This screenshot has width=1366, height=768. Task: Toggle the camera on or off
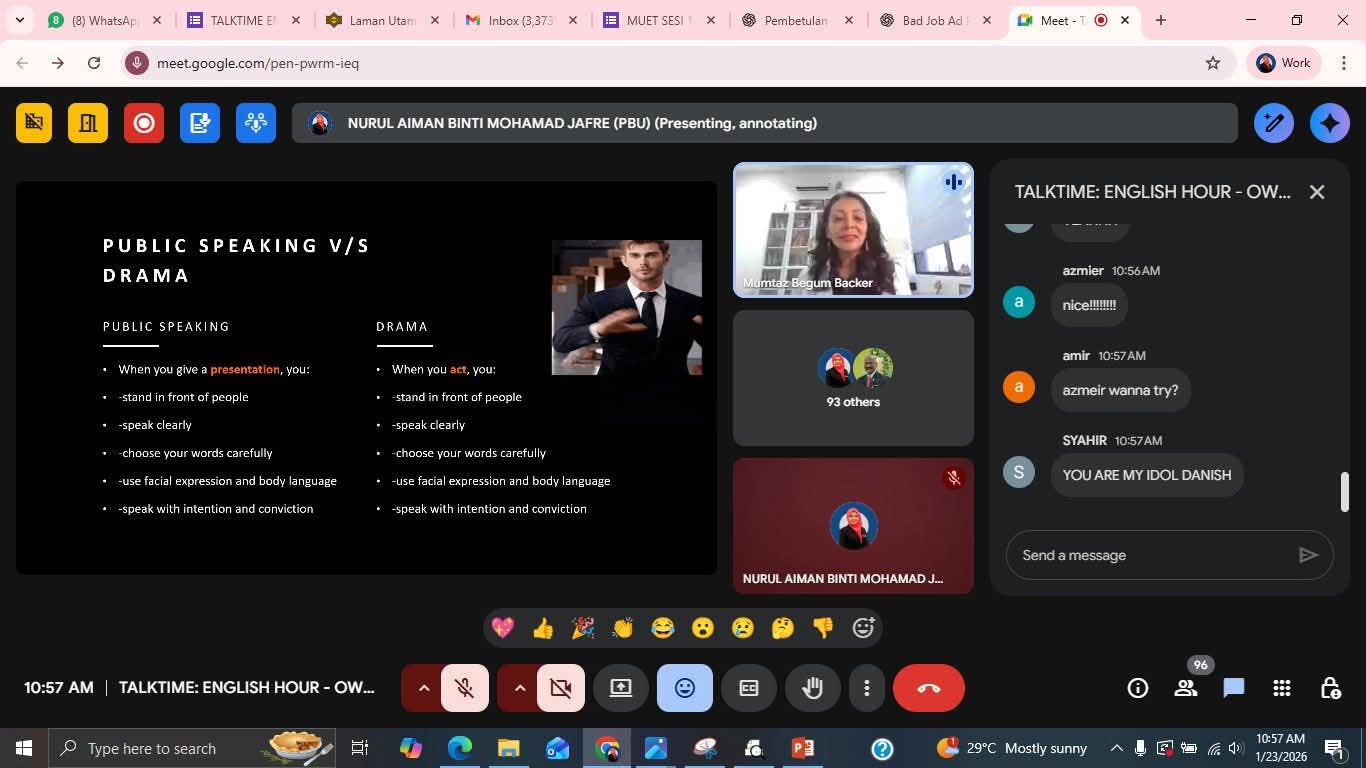click(560, 688)
